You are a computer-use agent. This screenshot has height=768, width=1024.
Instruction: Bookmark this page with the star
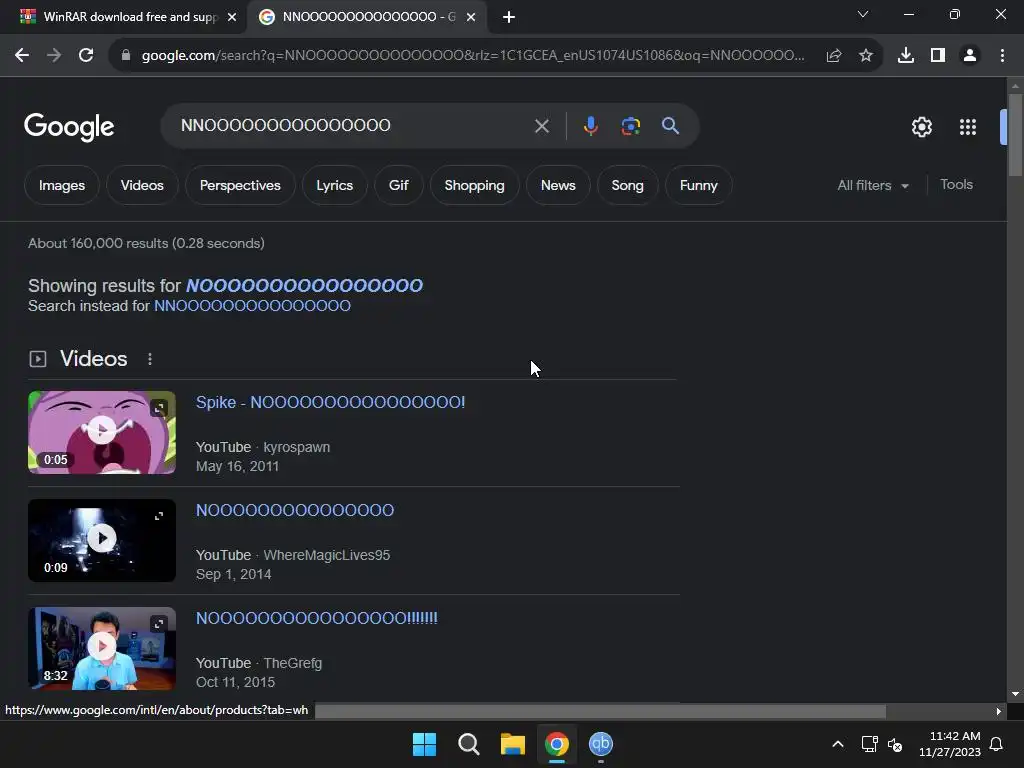point(866,56)
